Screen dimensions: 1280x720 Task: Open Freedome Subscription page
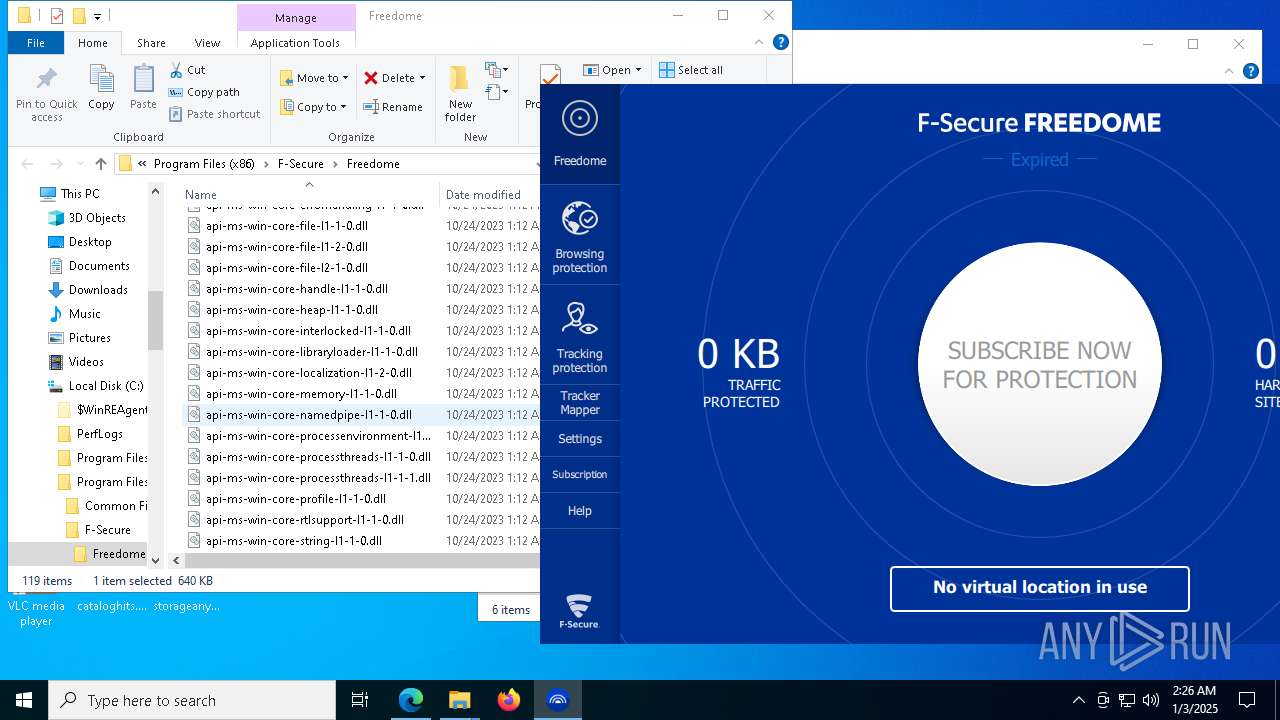coord(580,475)
